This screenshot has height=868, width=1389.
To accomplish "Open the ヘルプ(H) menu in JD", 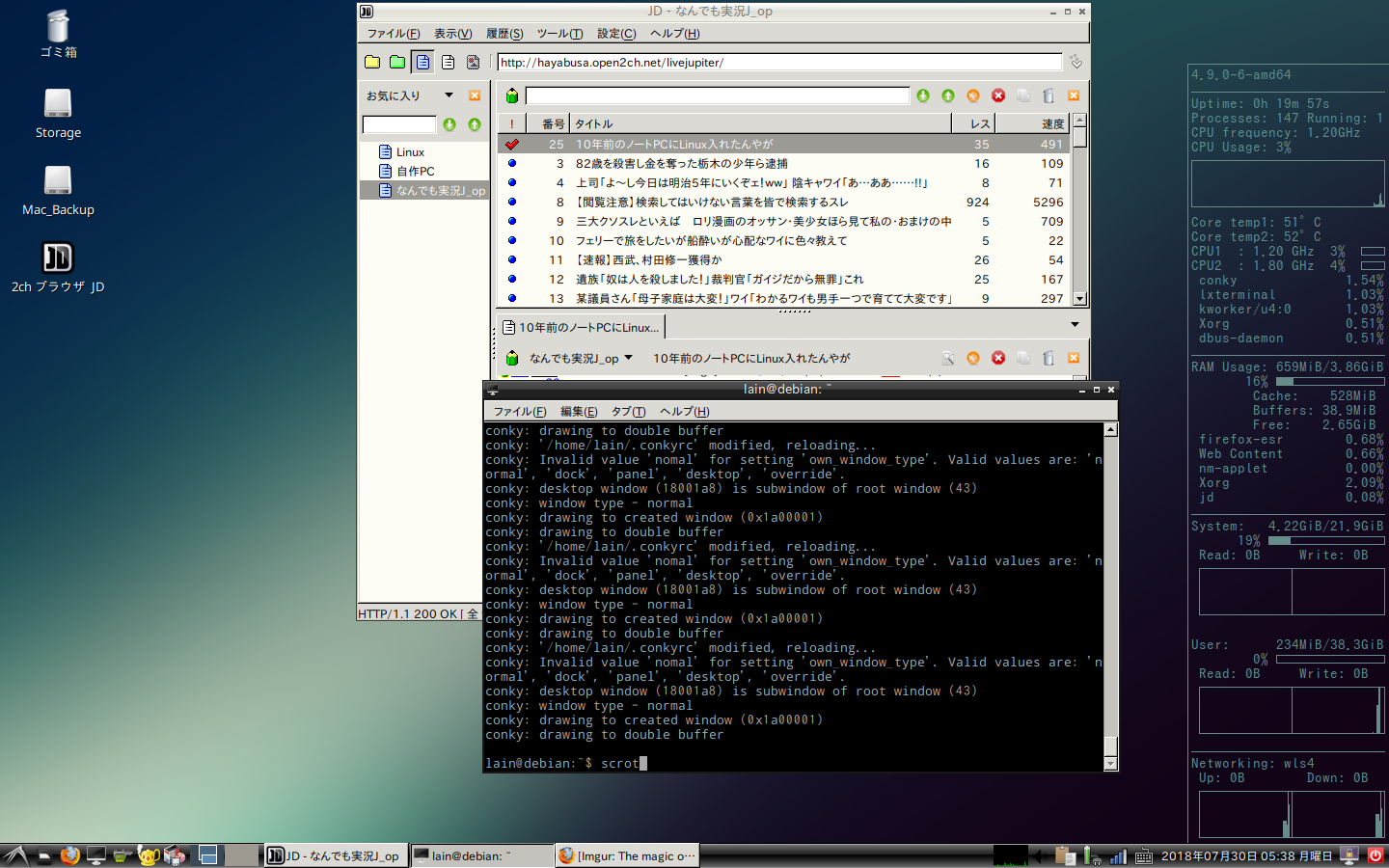I will 674,34.
